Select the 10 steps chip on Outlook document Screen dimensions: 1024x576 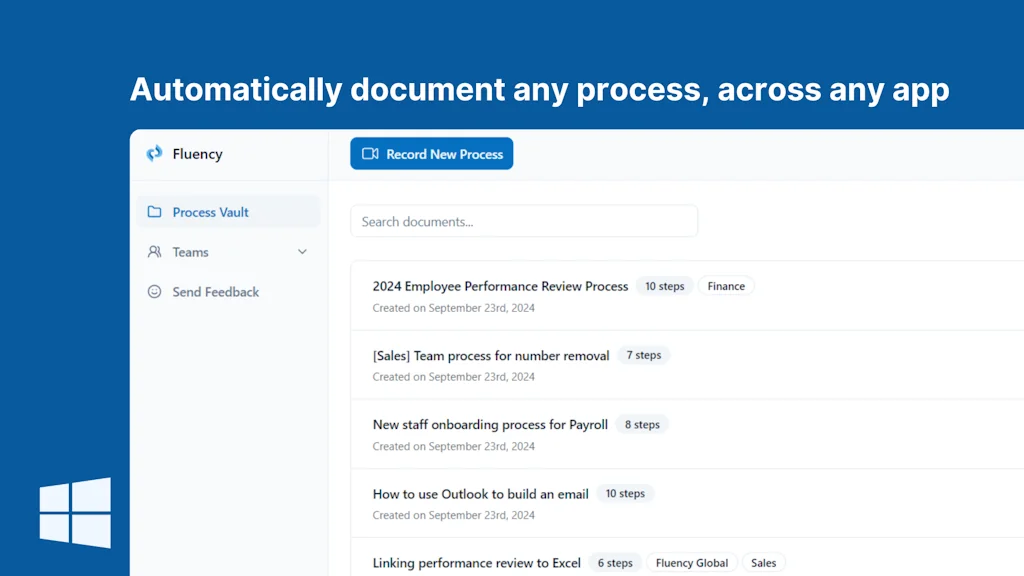tap(625, 492)
